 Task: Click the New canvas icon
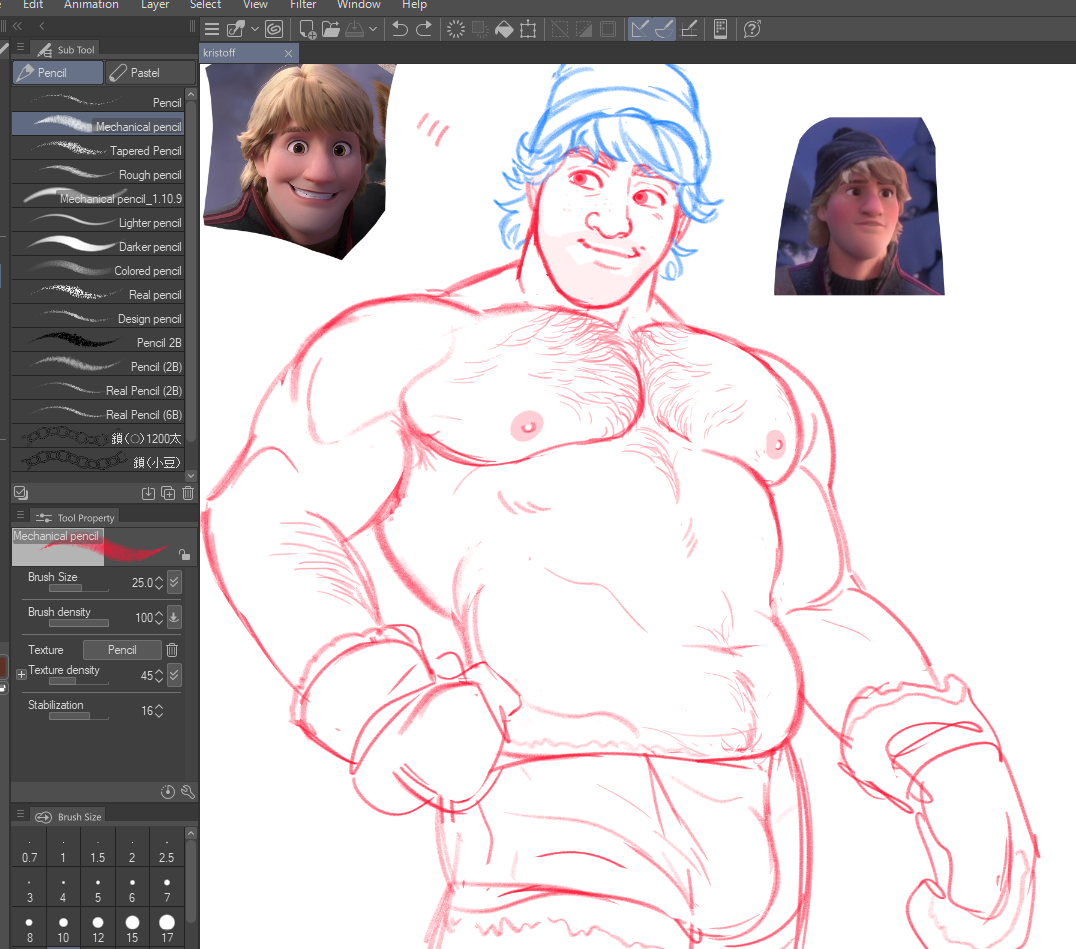(308, 29)
